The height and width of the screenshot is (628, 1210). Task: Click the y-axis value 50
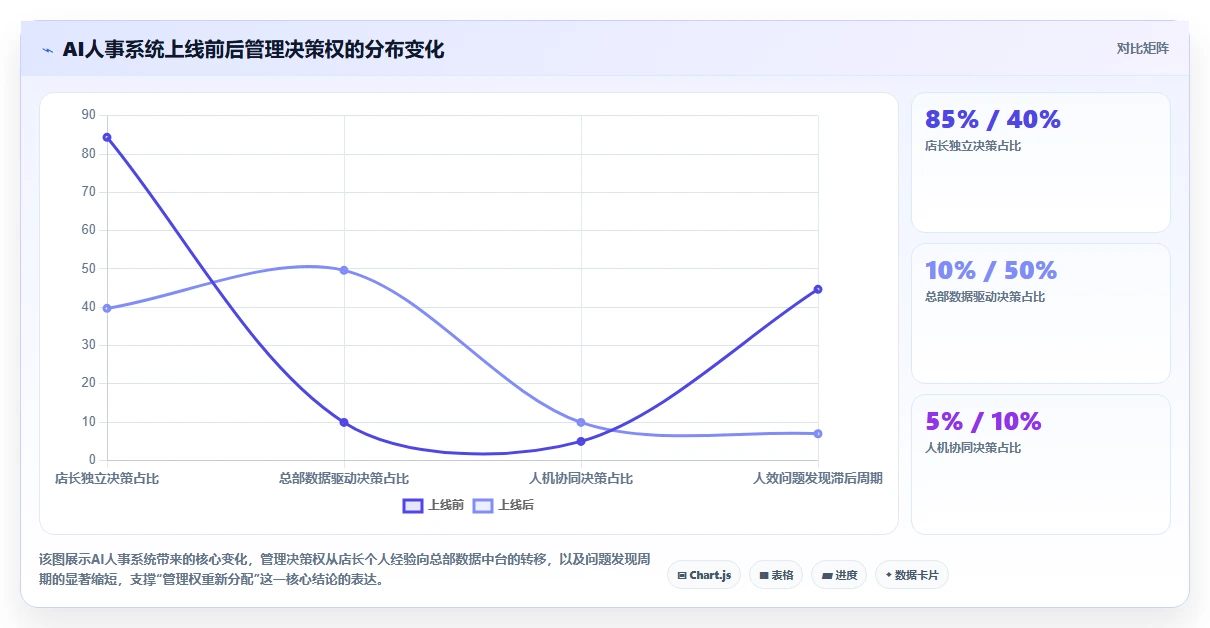click(x=88, y=268)
